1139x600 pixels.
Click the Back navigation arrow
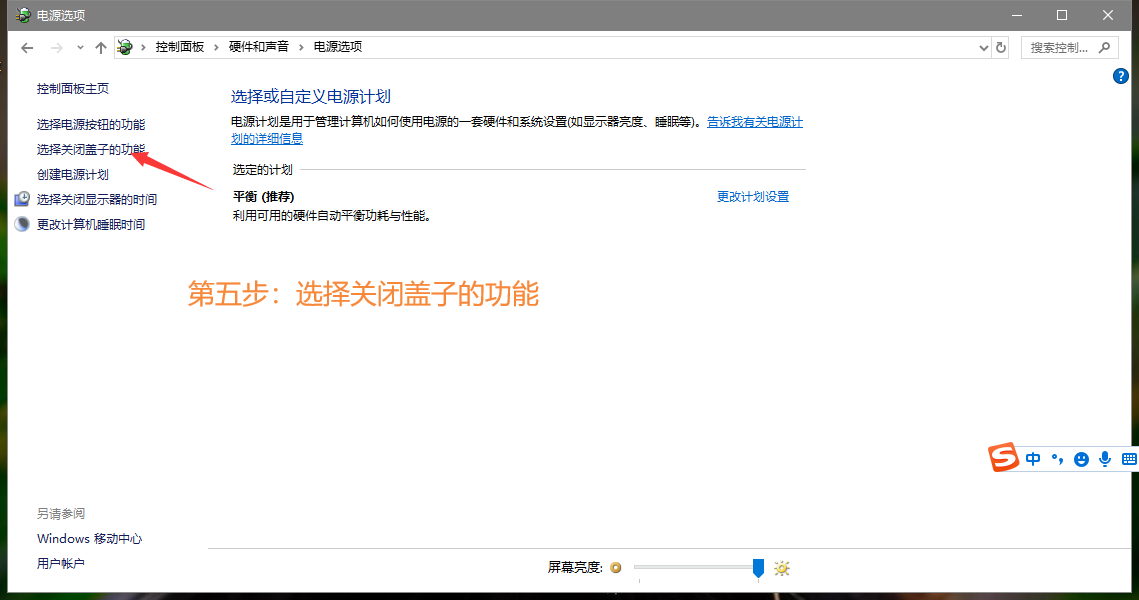click(27, 47)
